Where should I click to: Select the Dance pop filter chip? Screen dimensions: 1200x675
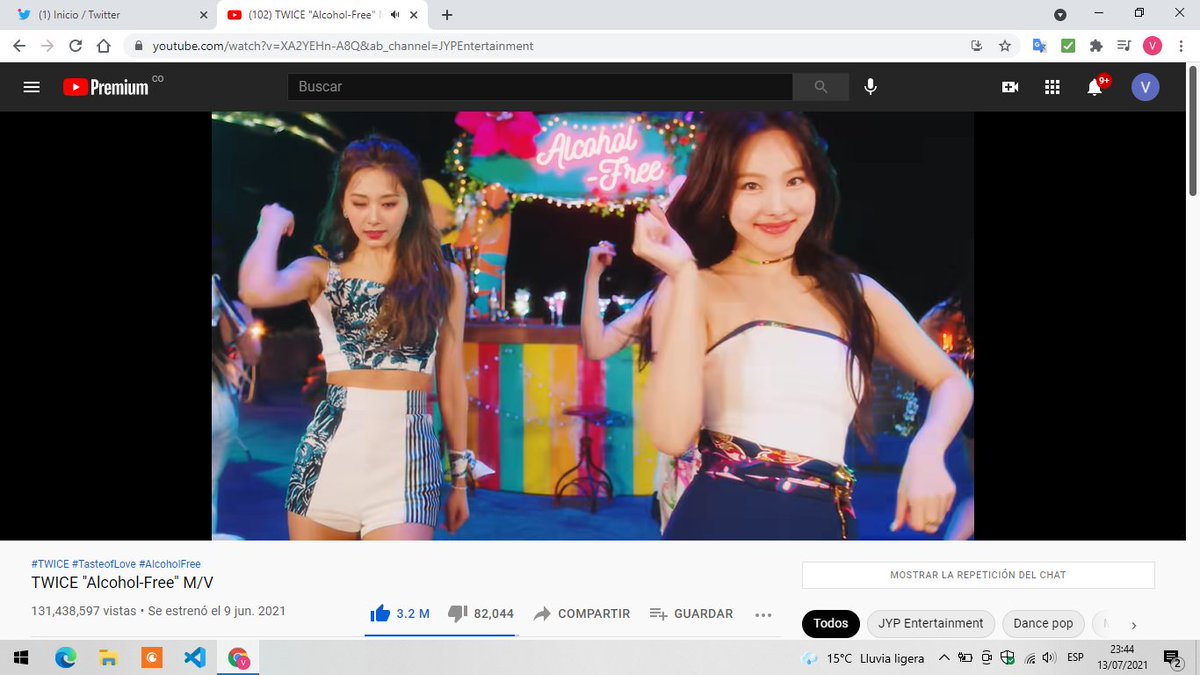click(x=1043, y=623)
